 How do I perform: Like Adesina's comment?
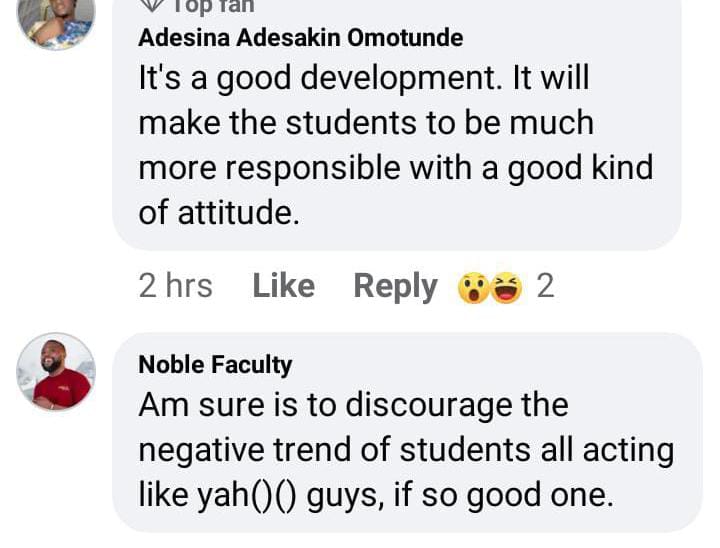tap(283, 287)
